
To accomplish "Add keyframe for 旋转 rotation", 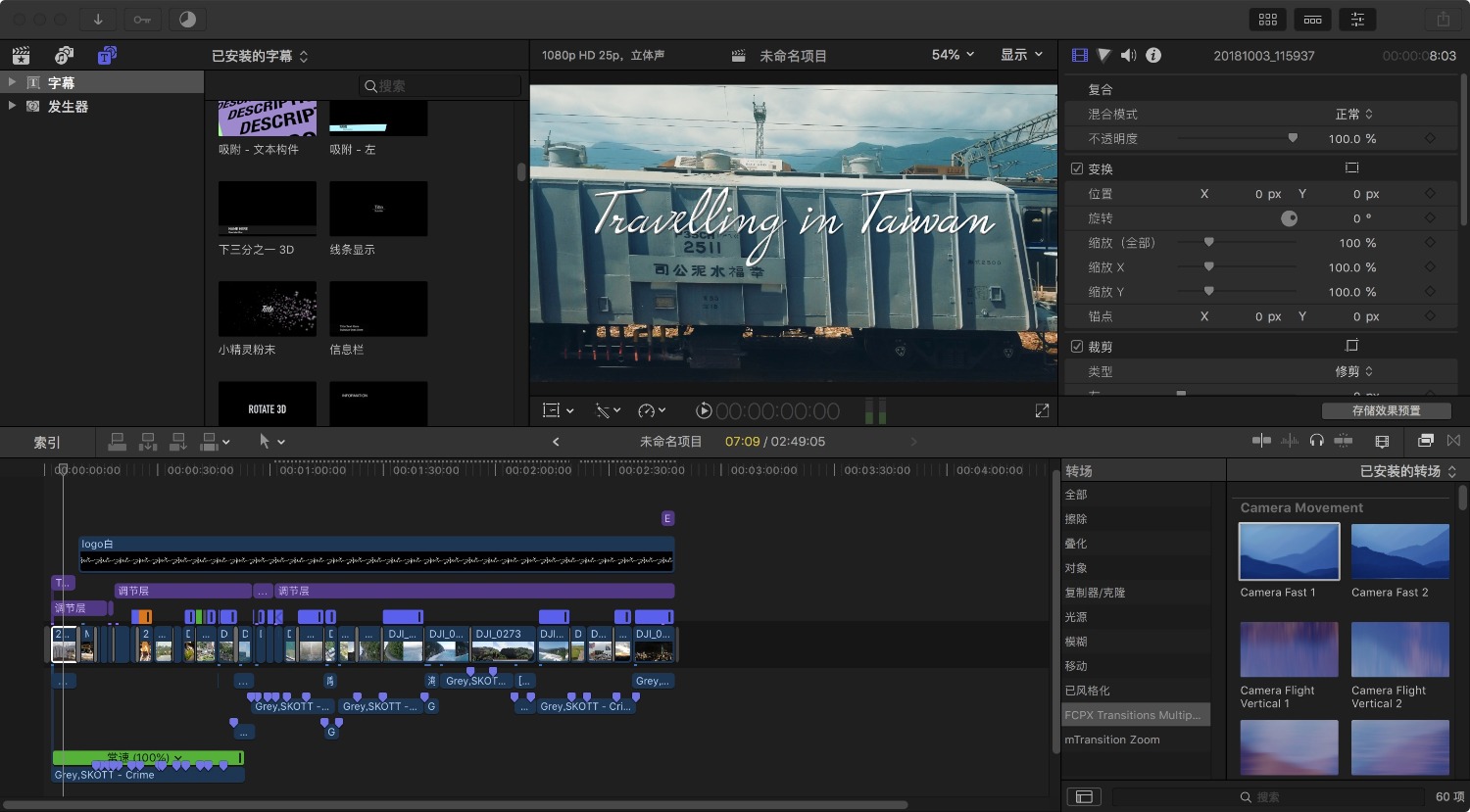I will (x=1430, y=218).
